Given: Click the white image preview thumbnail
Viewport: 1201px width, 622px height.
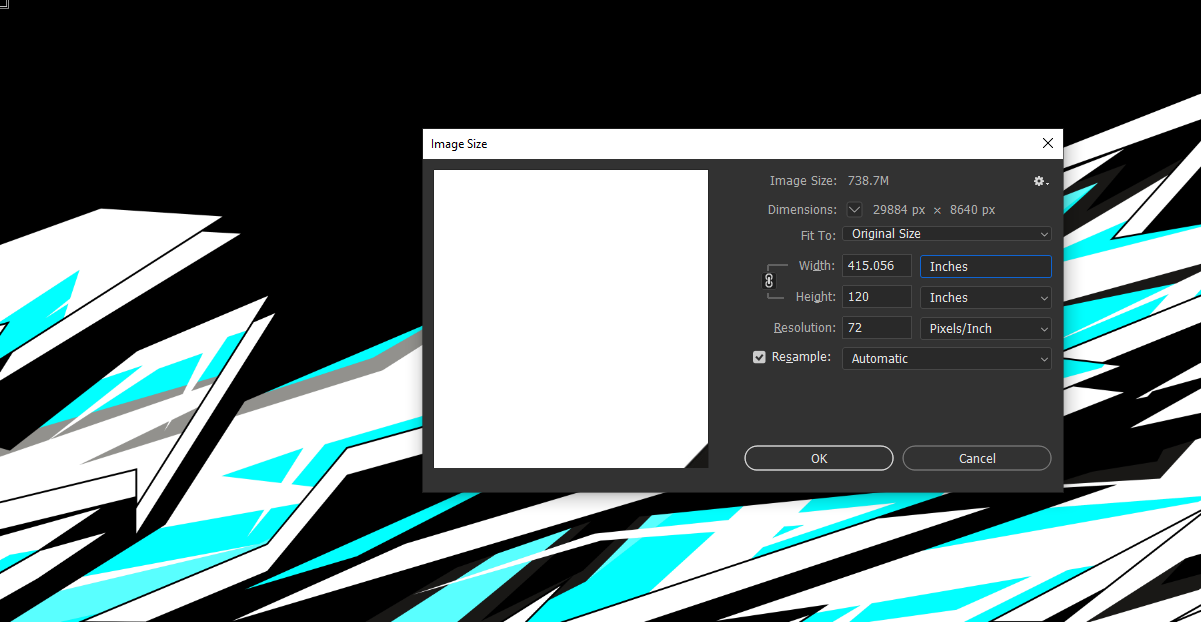Looking at the screenshot, I should click(570, 318).
